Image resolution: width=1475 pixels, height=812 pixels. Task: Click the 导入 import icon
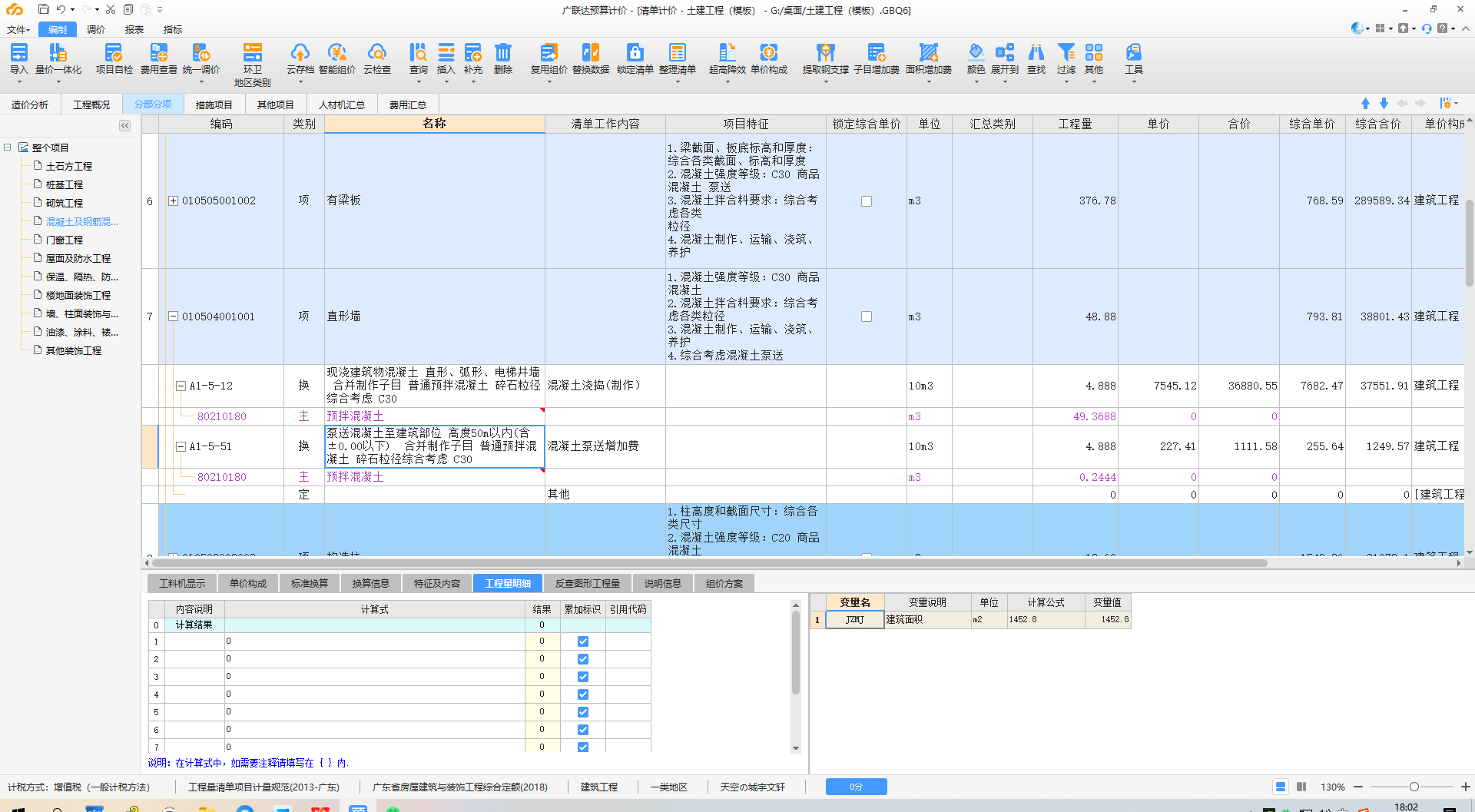point(18,58)
